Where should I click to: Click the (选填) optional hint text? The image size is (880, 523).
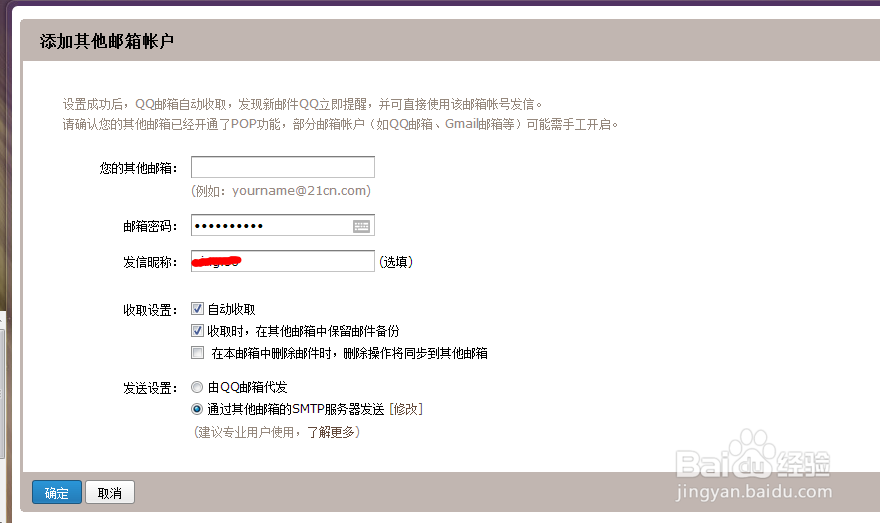click(396, 262)
